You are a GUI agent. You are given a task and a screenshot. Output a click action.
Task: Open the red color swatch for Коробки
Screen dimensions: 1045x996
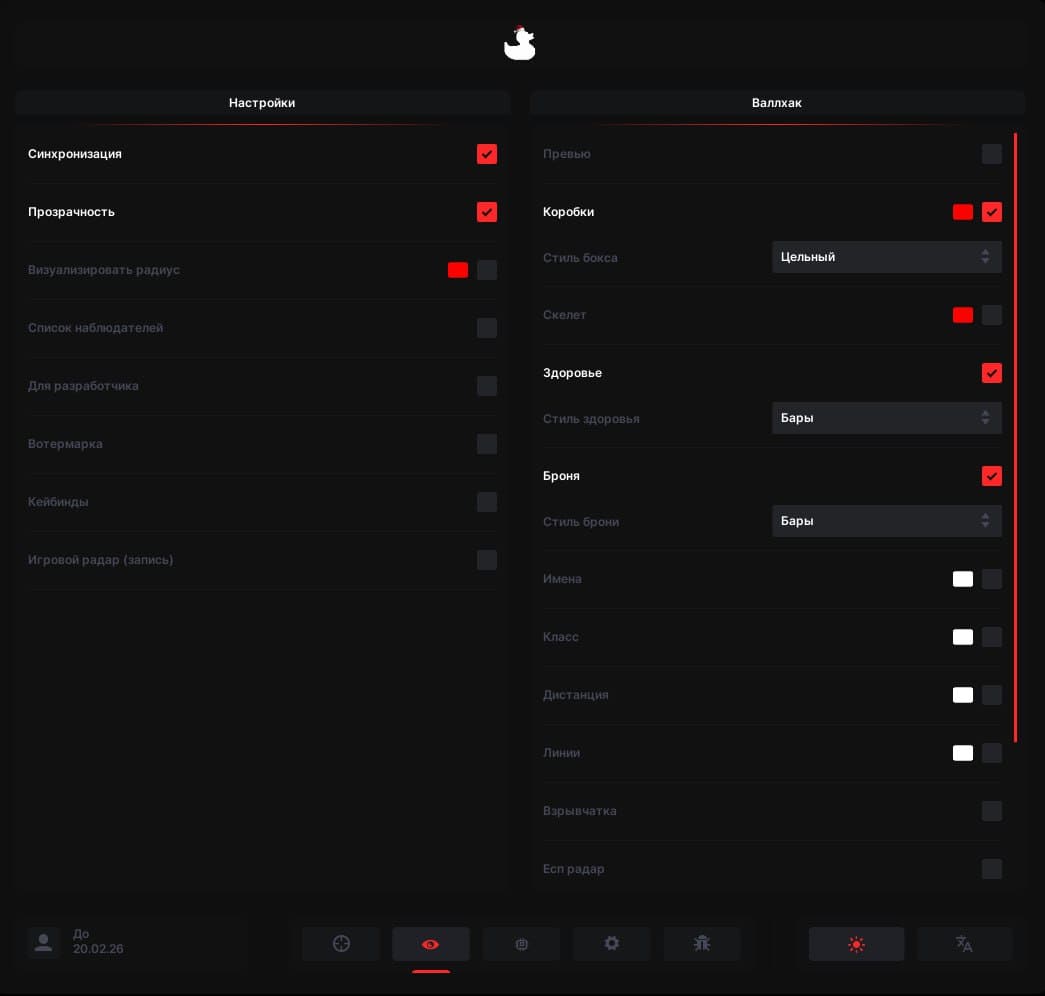tap(963, 212)
